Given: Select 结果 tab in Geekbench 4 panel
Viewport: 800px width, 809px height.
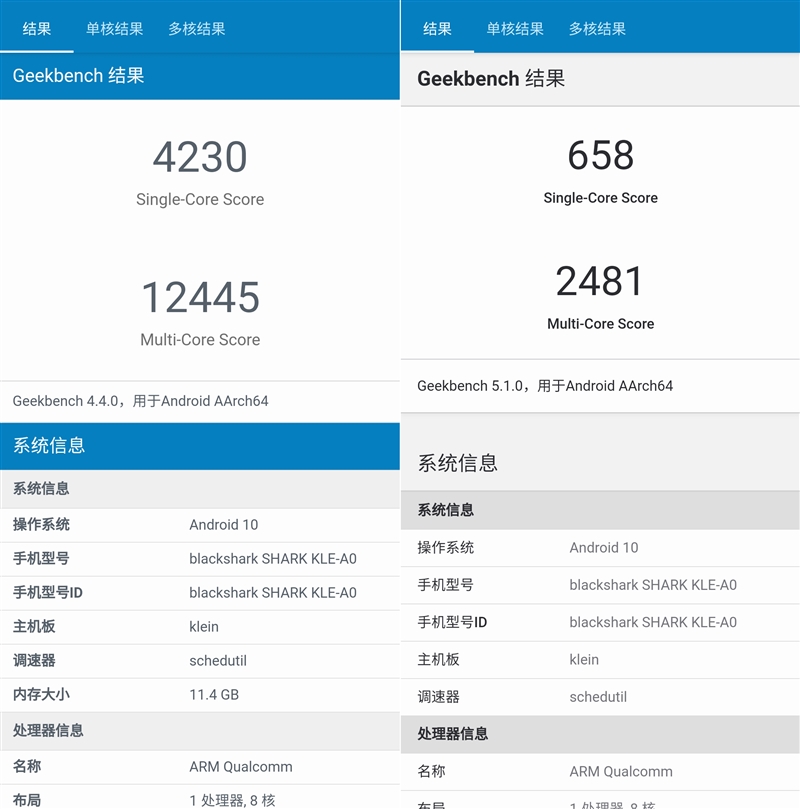Looking at the screenshot, I should (x=37, y=29).
